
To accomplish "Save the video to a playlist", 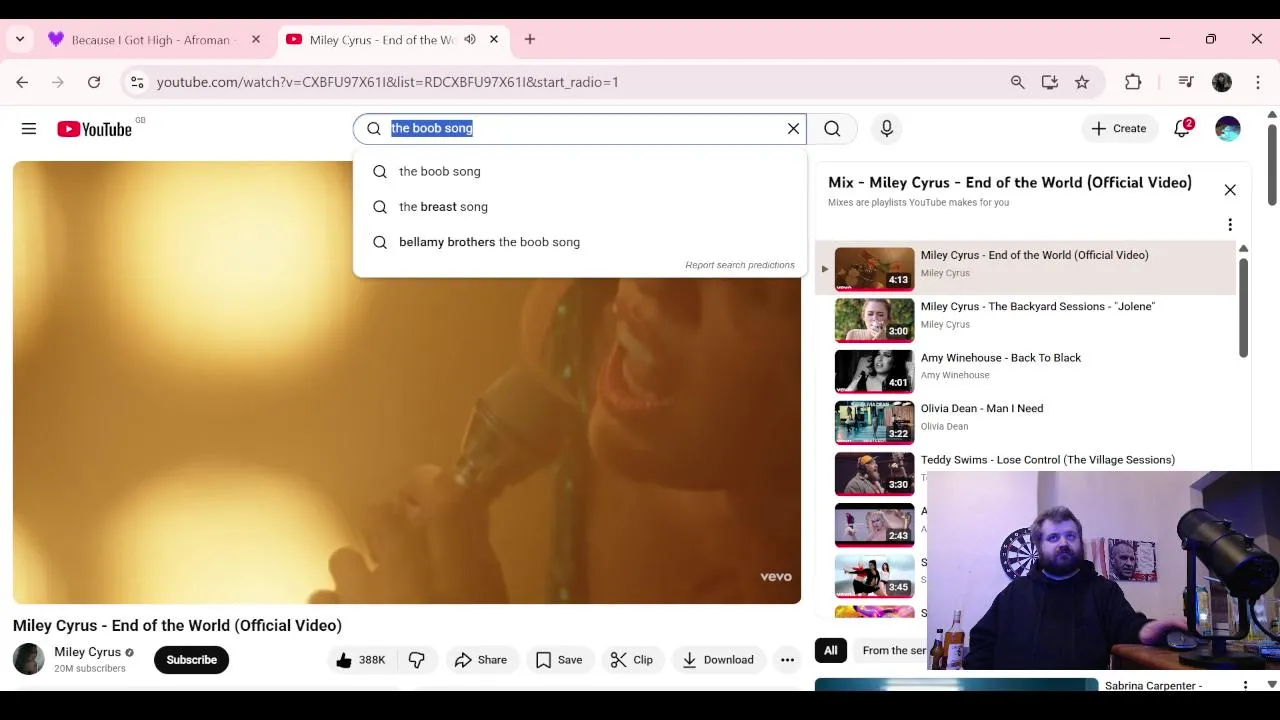I will coord(559,660).
